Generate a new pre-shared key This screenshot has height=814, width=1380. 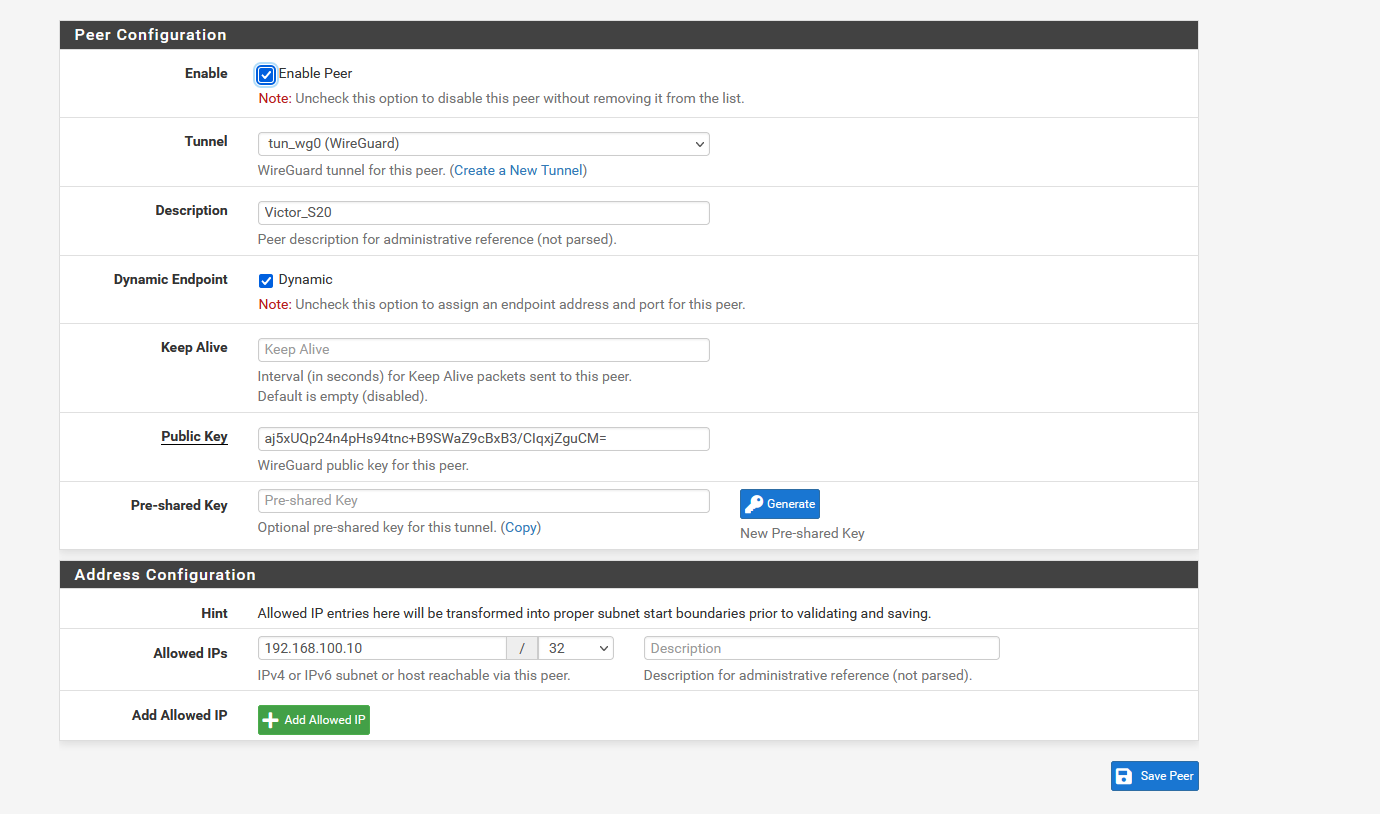click(x=780, y=504)
